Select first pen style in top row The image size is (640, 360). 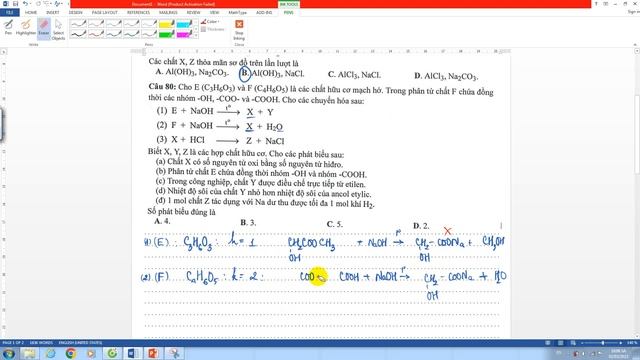(x=78, y=24)
